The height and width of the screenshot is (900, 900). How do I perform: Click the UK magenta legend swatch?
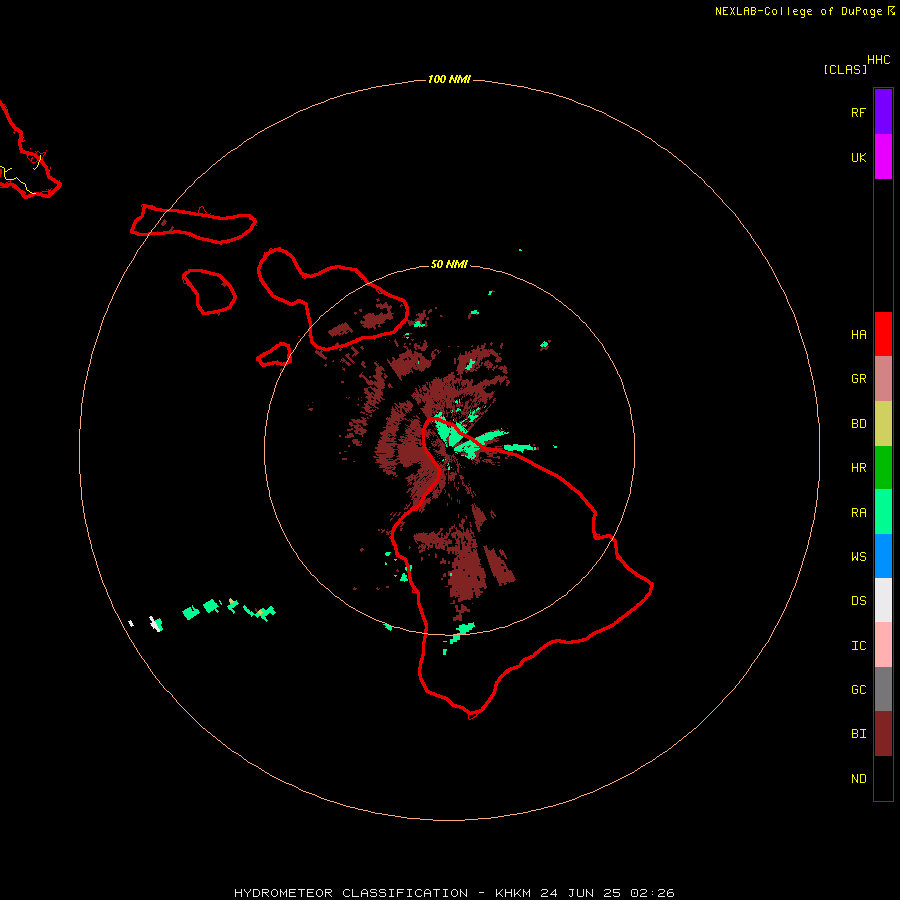pyautogui.click(x=883, y=157)
